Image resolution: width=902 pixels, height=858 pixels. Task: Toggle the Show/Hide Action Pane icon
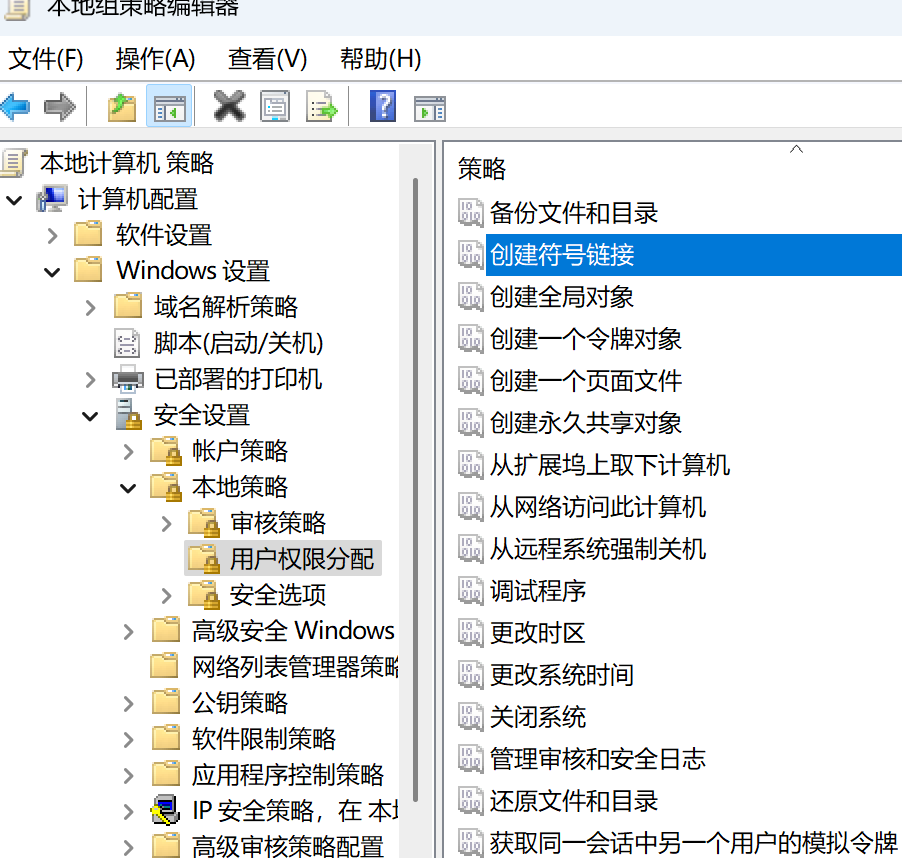point(429,106)
